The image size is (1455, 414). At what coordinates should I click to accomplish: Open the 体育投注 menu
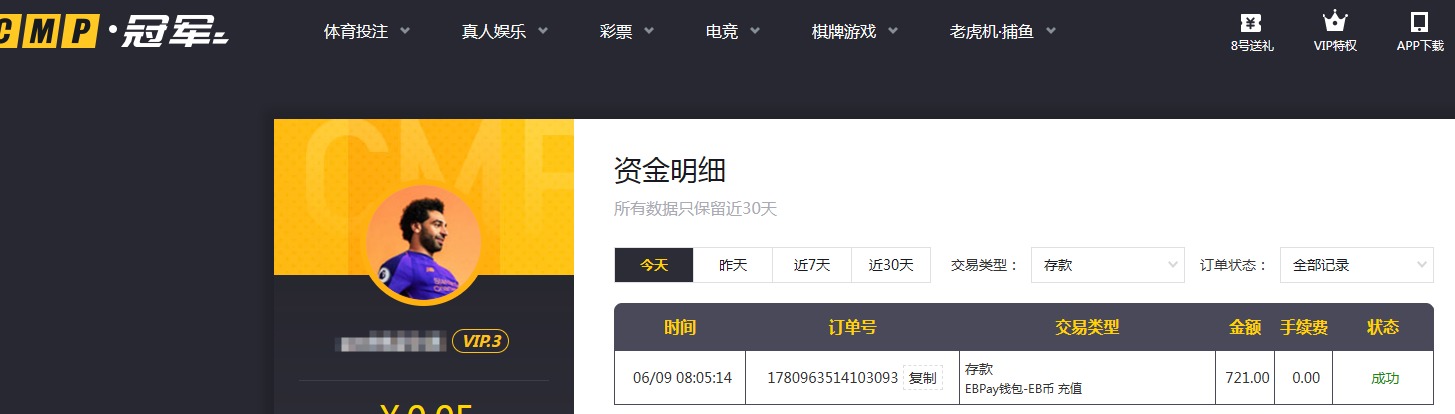[x=356, y=31]
